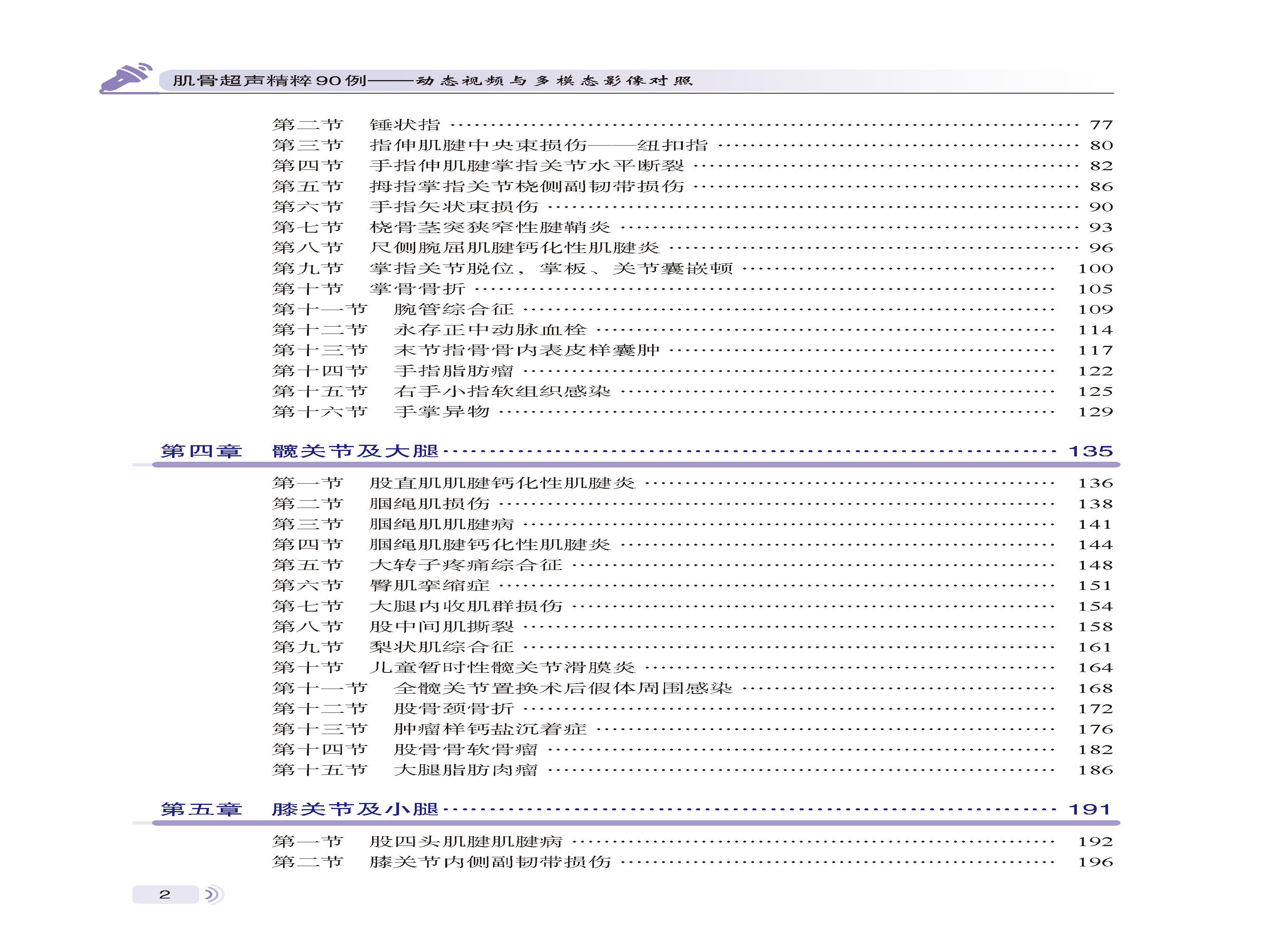The width and height of the screenshot is (1266, 952).
Task: Click page number 135 for chapter four
Action: pos(1090,451)
